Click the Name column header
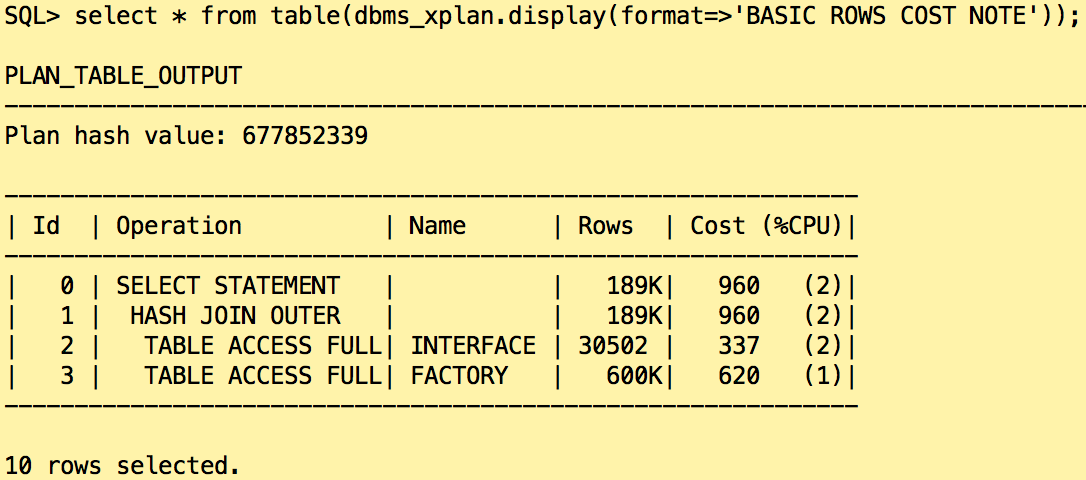Image resolution: width=1086 pixels, height=480 pixels. (437, 226)
